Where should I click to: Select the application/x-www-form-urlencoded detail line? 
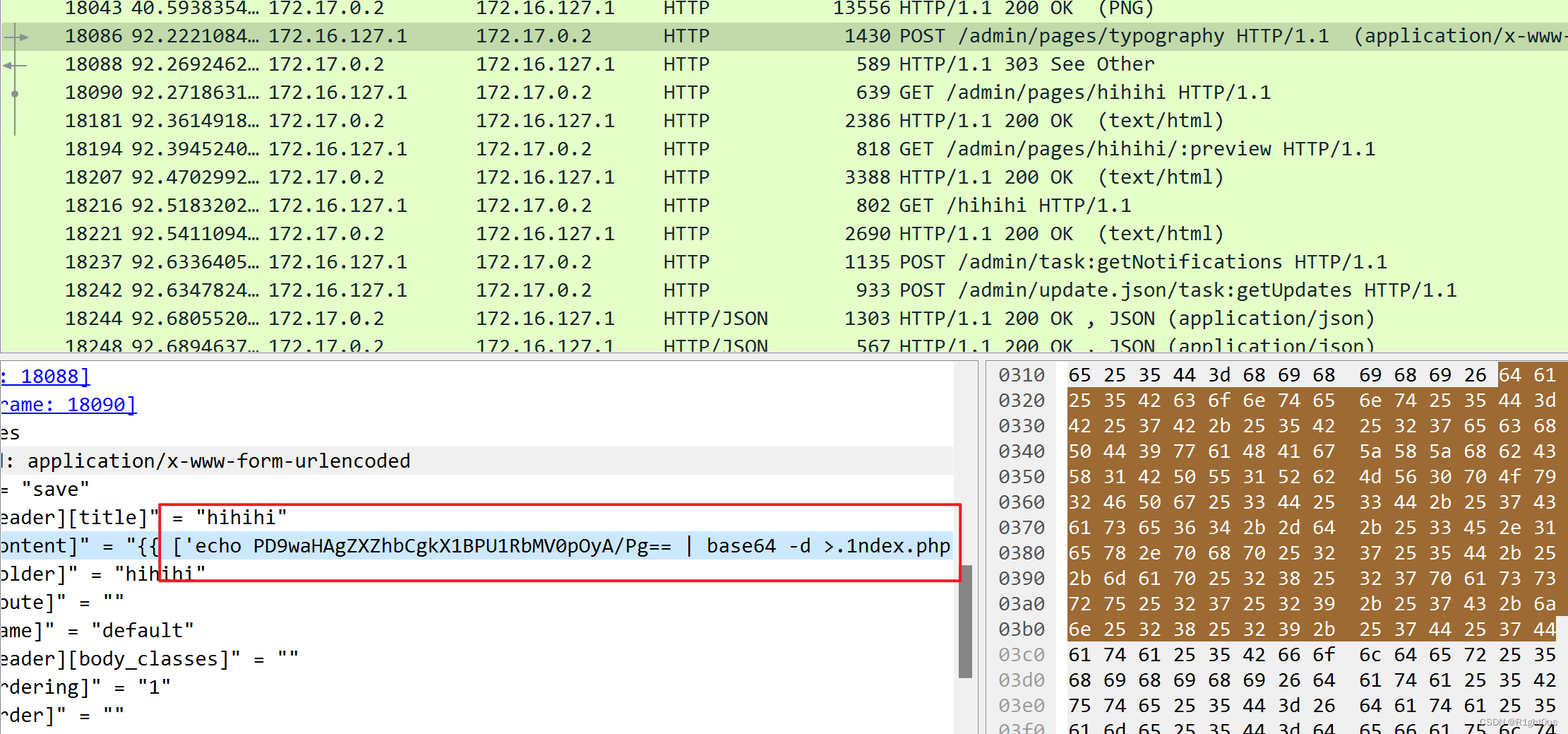tap(477, 461)
